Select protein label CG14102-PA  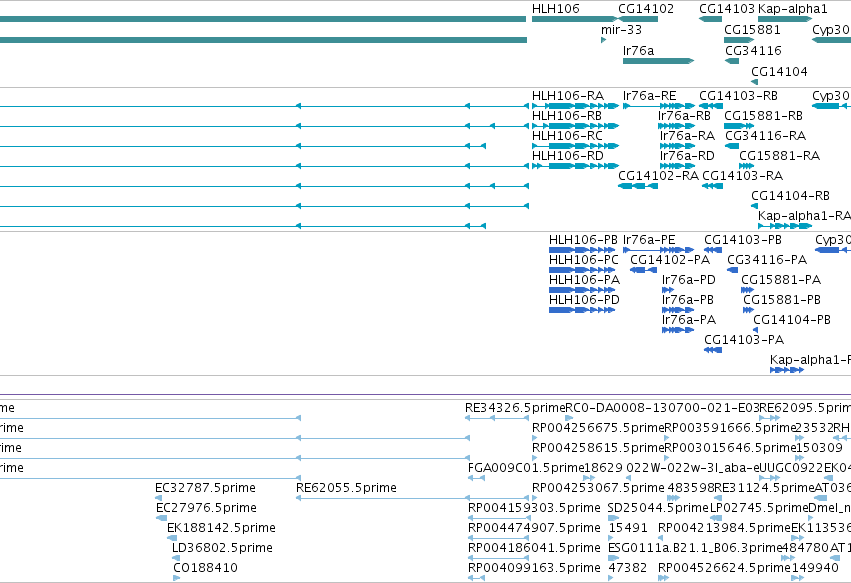point(670,260)
